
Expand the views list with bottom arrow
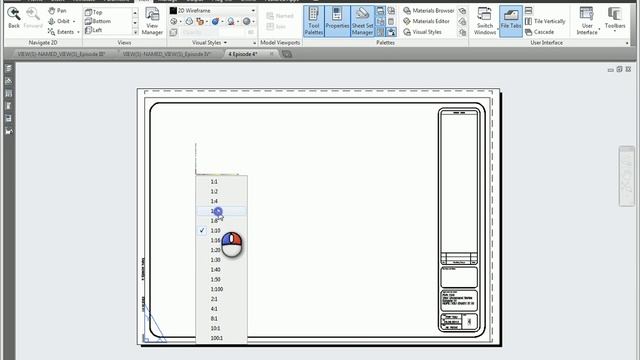tap(135, 31)
